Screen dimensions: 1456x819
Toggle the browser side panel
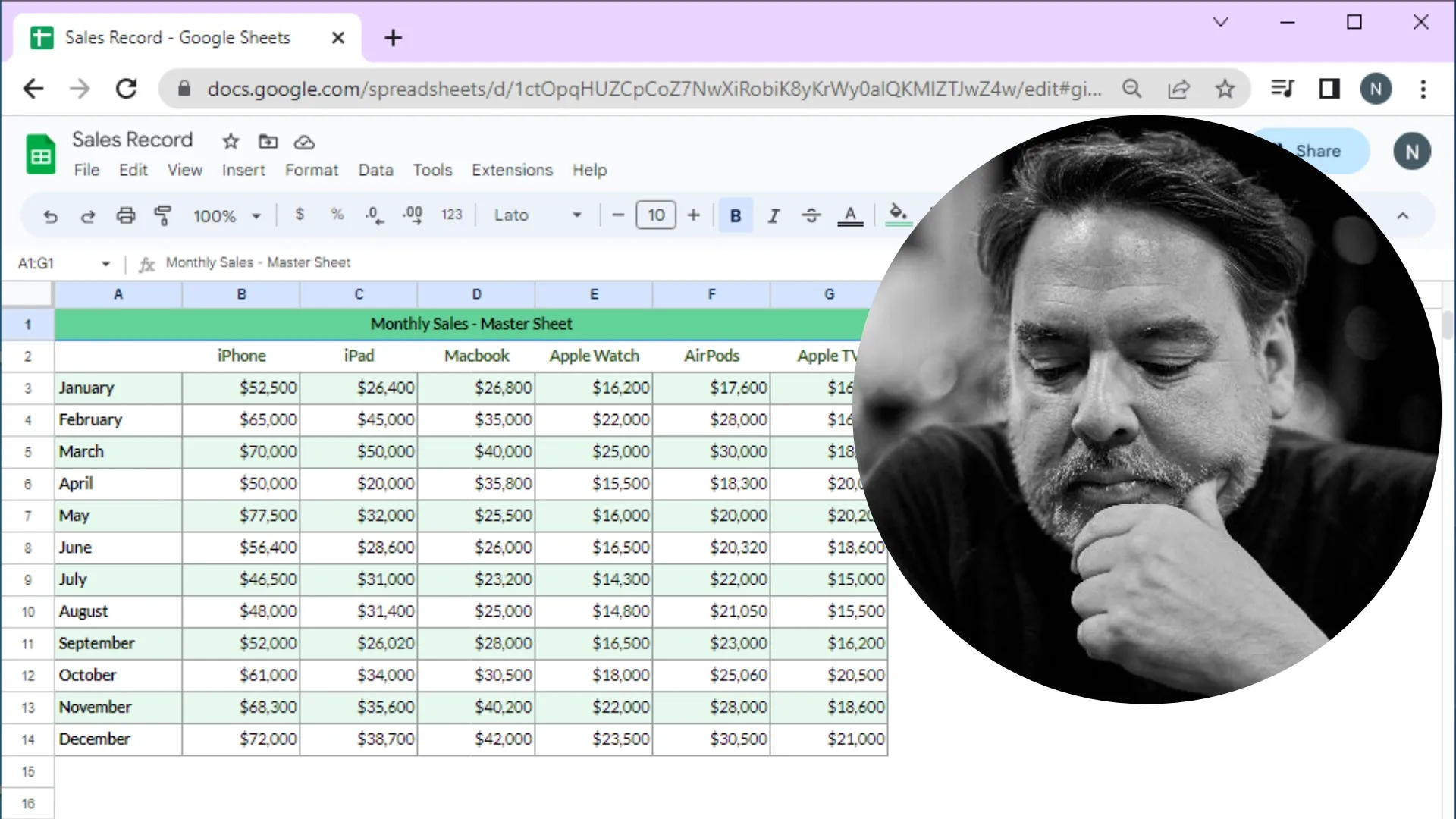1329,89
